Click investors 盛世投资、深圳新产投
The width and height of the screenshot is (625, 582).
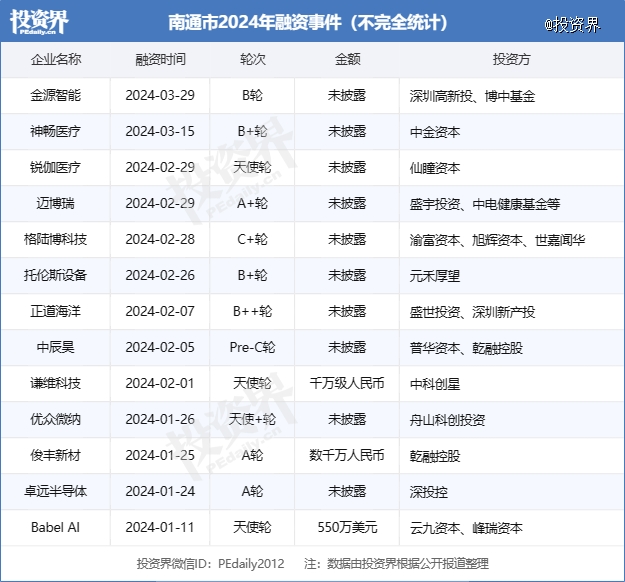pos(472,312)
